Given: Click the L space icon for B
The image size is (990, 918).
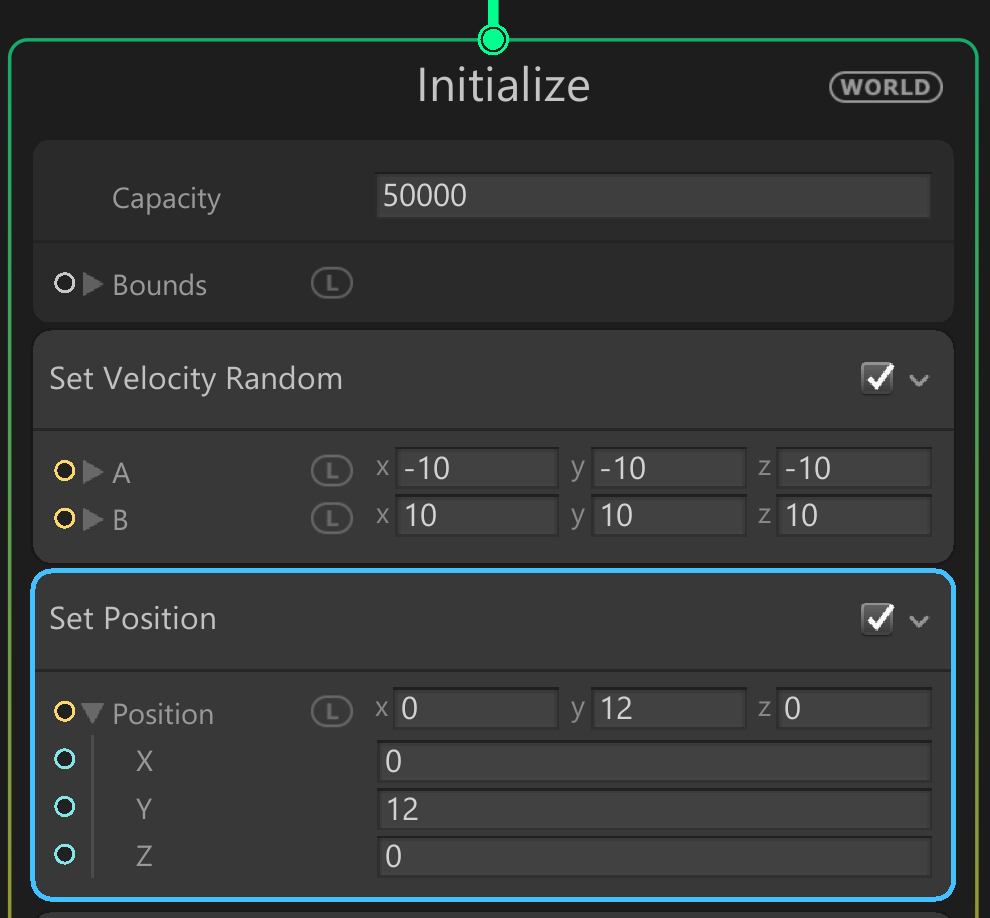Looking at the screenshot, I should click(332, 518).
